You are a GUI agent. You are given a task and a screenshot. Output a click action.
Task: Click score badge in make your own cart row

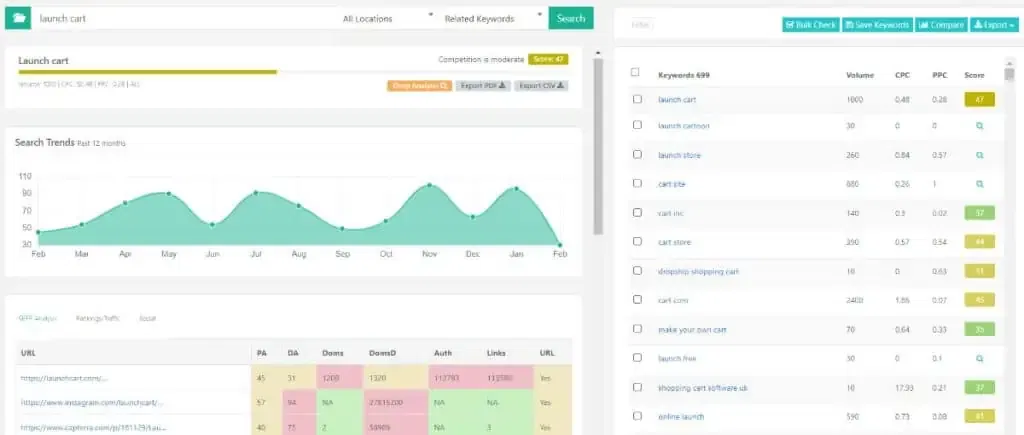(979, 330)
